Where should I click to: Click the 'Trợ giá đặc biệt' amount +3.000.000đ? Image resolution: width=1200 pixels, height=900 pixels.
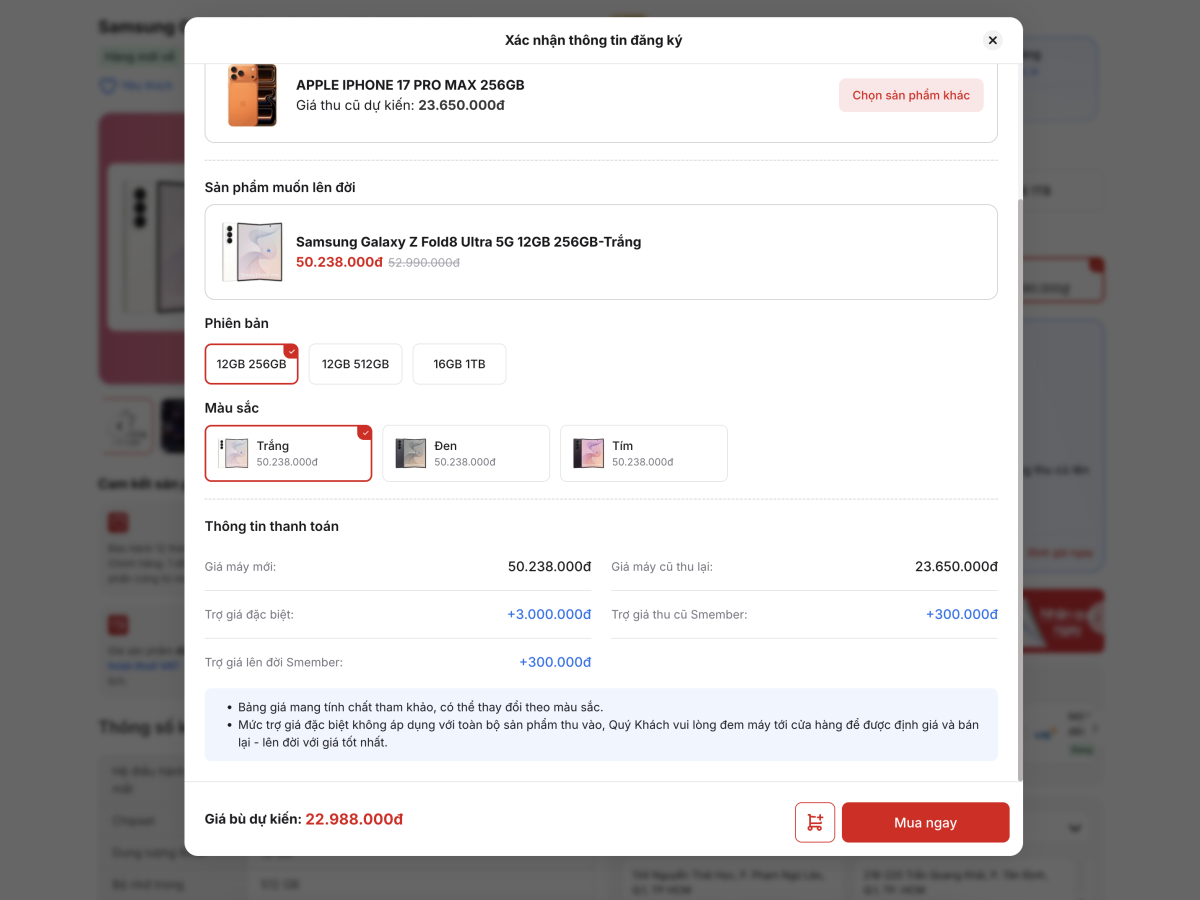click(549, 614)
